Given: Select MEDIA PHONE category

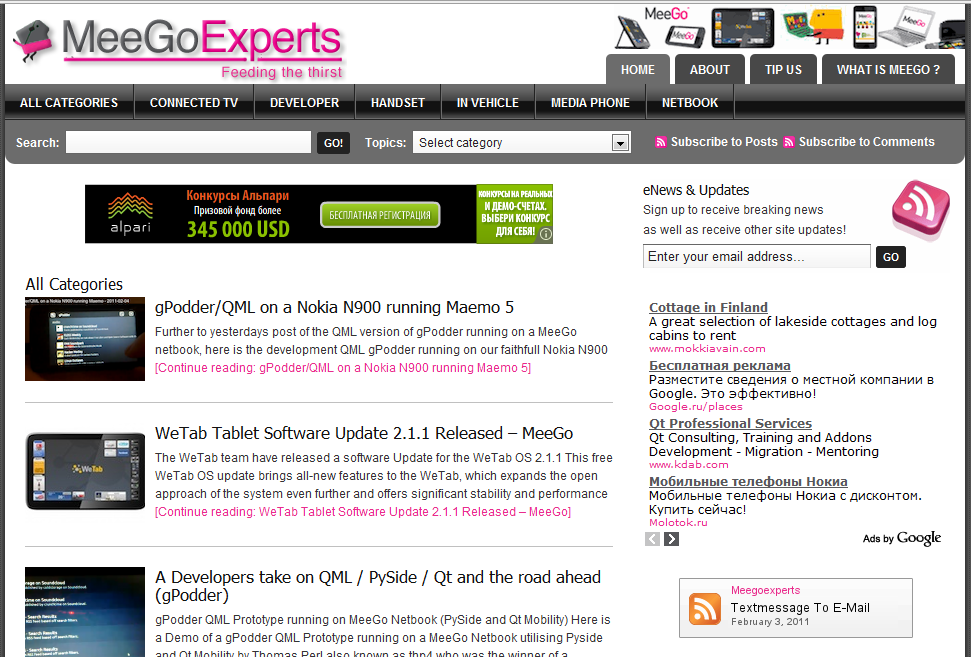Looking at the screenshot, I should [590, 103].
